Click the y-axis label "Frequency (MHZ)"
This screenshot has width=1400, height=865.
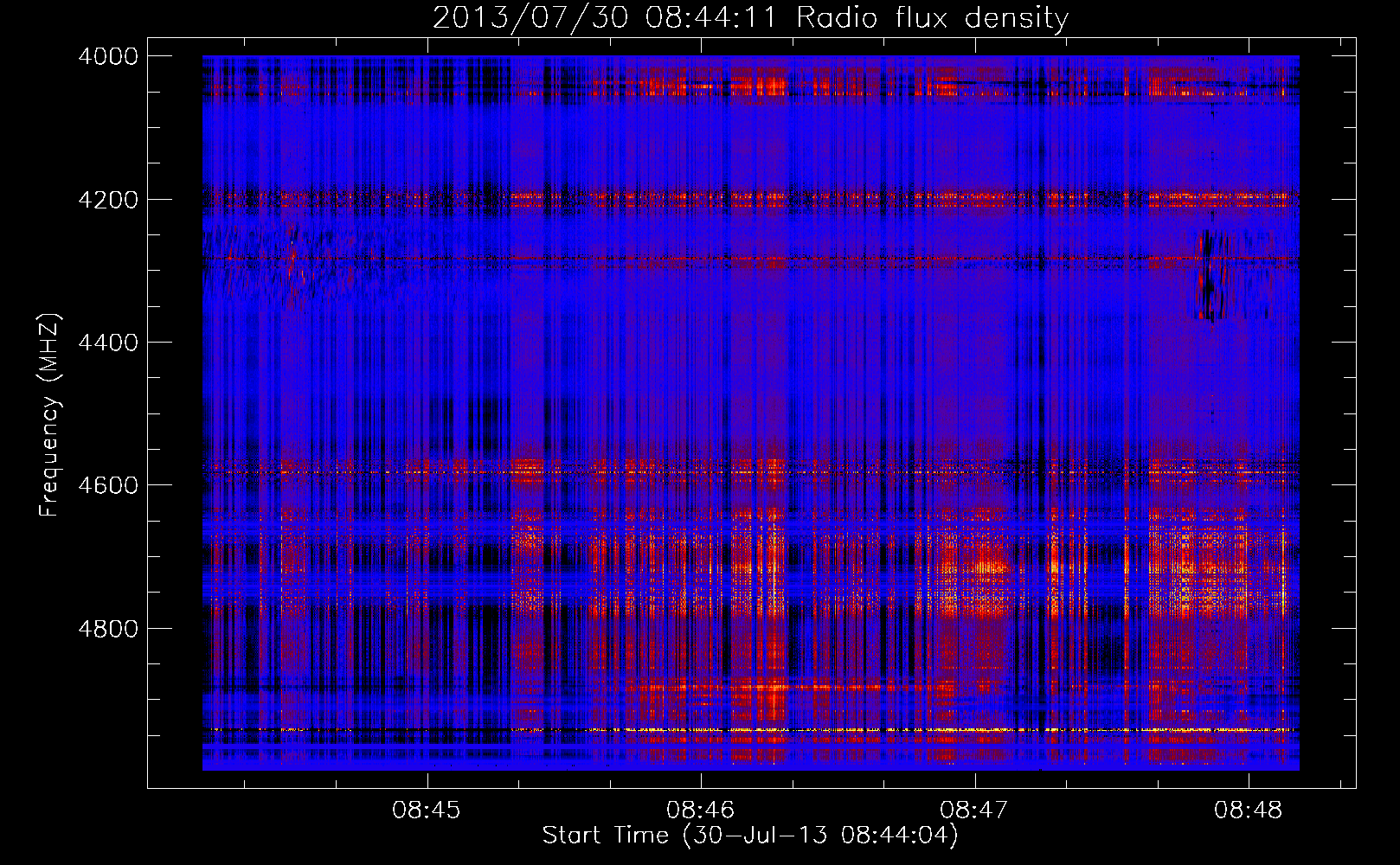(49, 415)
